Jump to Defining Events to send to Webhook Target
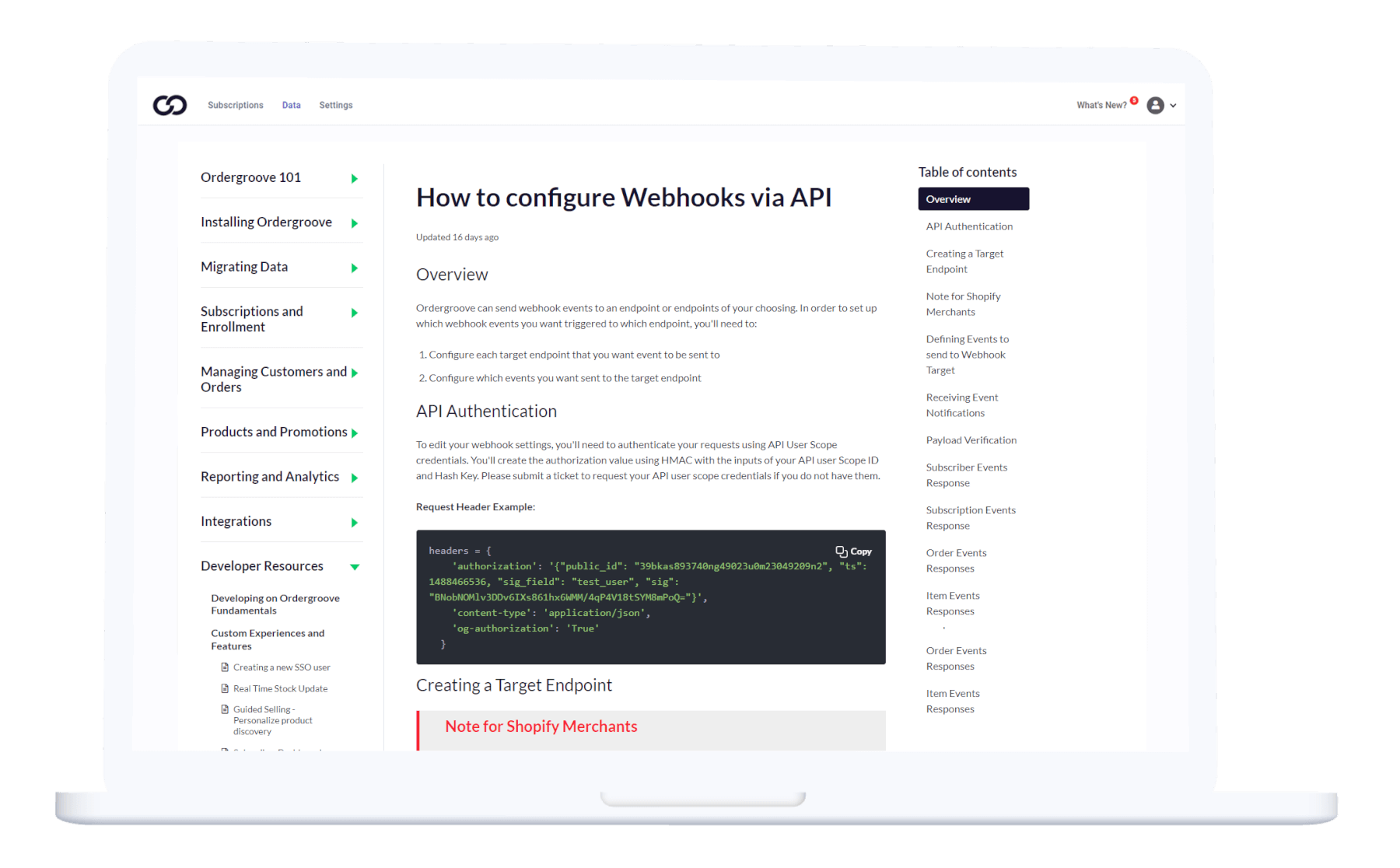The height and width of the screenshot is (868, 1400). [968, 355]
